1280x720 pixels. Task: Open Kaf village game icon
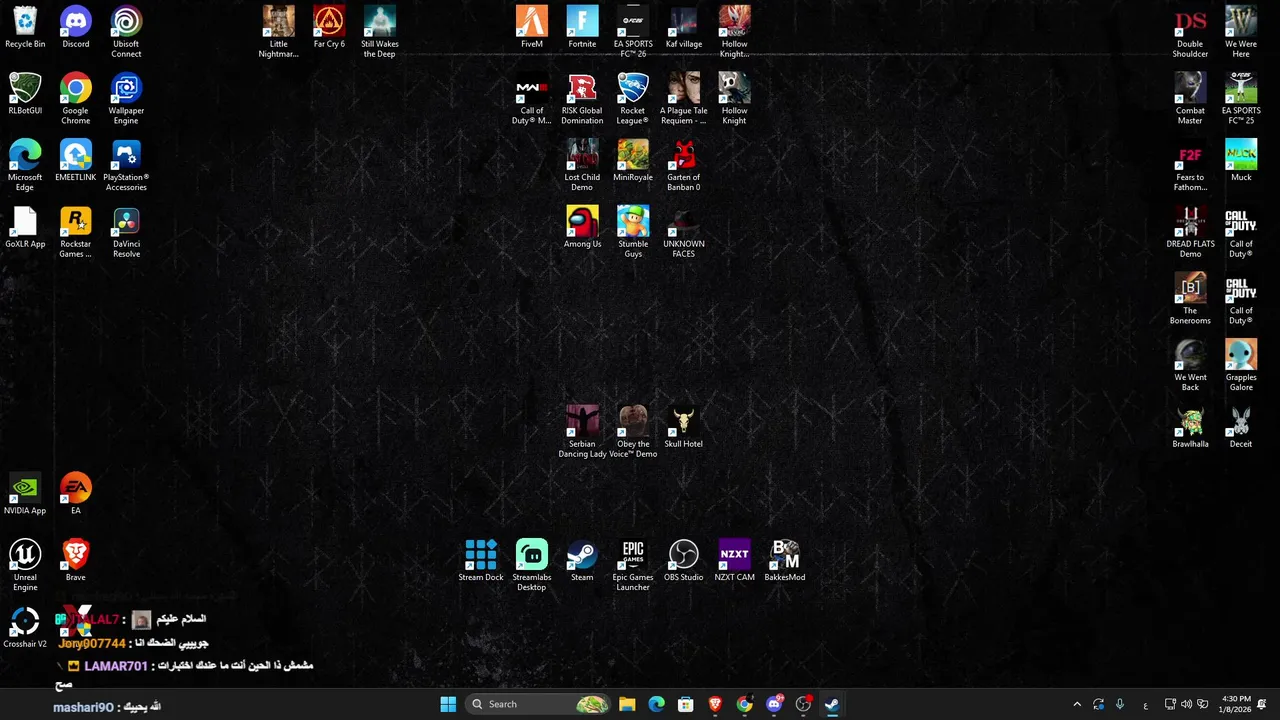684,27
